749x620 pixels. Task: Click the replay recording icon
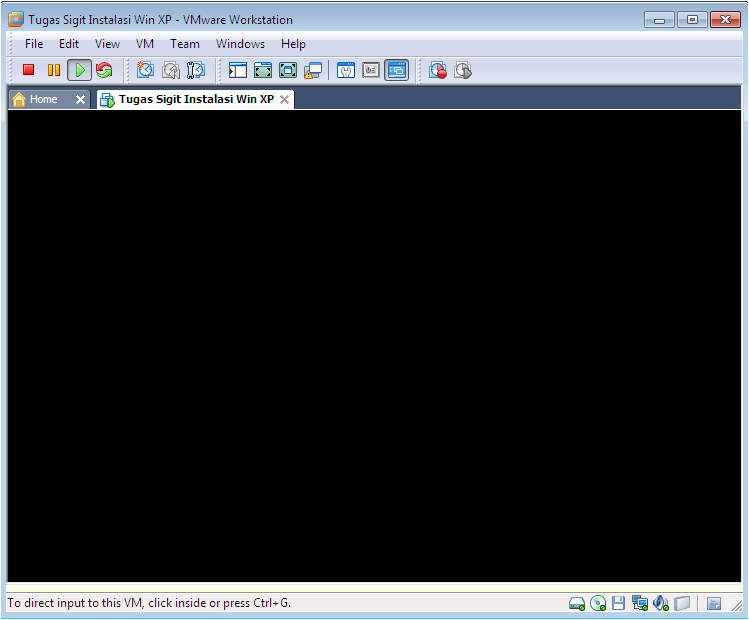click(x=462, y=70)
